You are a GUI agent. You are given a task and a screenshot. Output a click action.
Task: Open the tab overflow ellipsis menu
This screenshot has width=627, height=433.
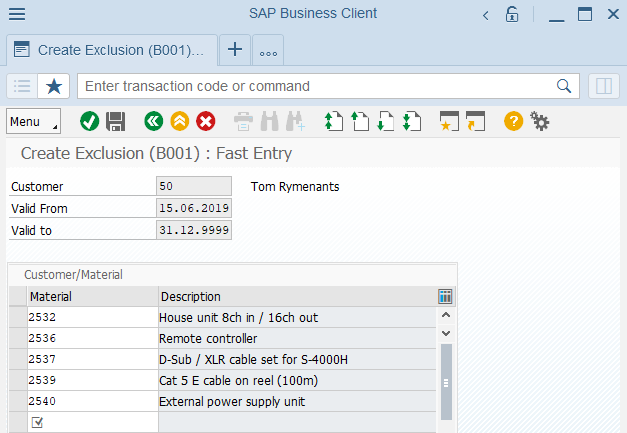(x=268, y=50)
